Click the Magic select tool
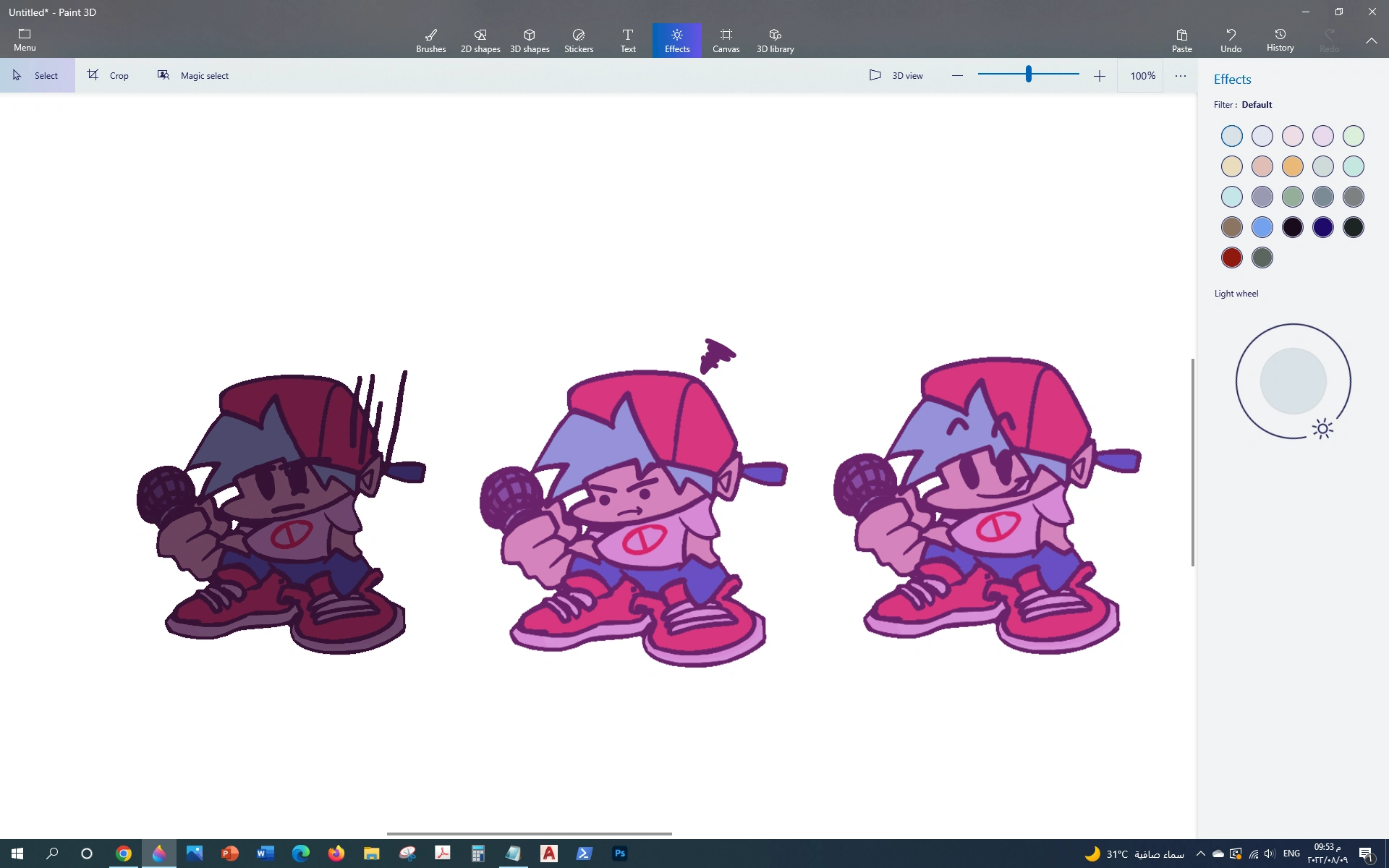The width and height of the screenshot is (1389, 868). pyautogui.click(x=193, y=75)
